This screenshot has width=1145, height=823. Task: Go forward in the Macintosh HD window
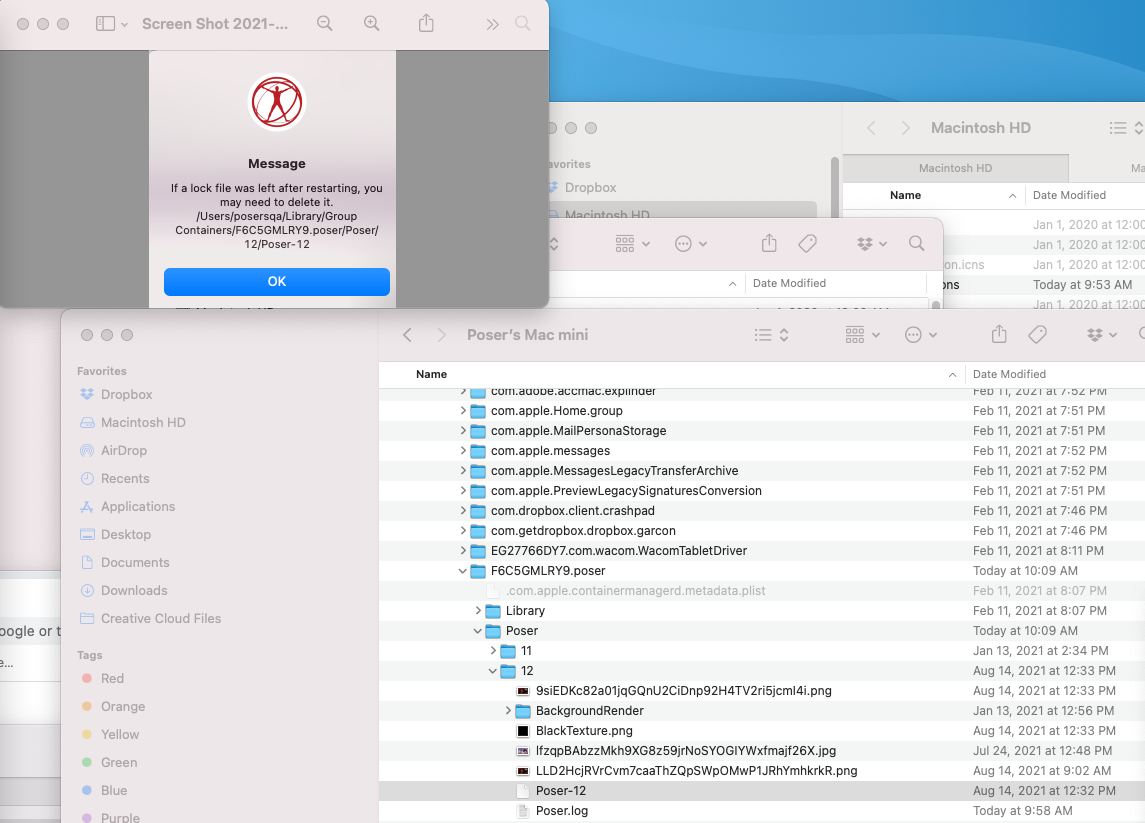[x=905, y=128]
